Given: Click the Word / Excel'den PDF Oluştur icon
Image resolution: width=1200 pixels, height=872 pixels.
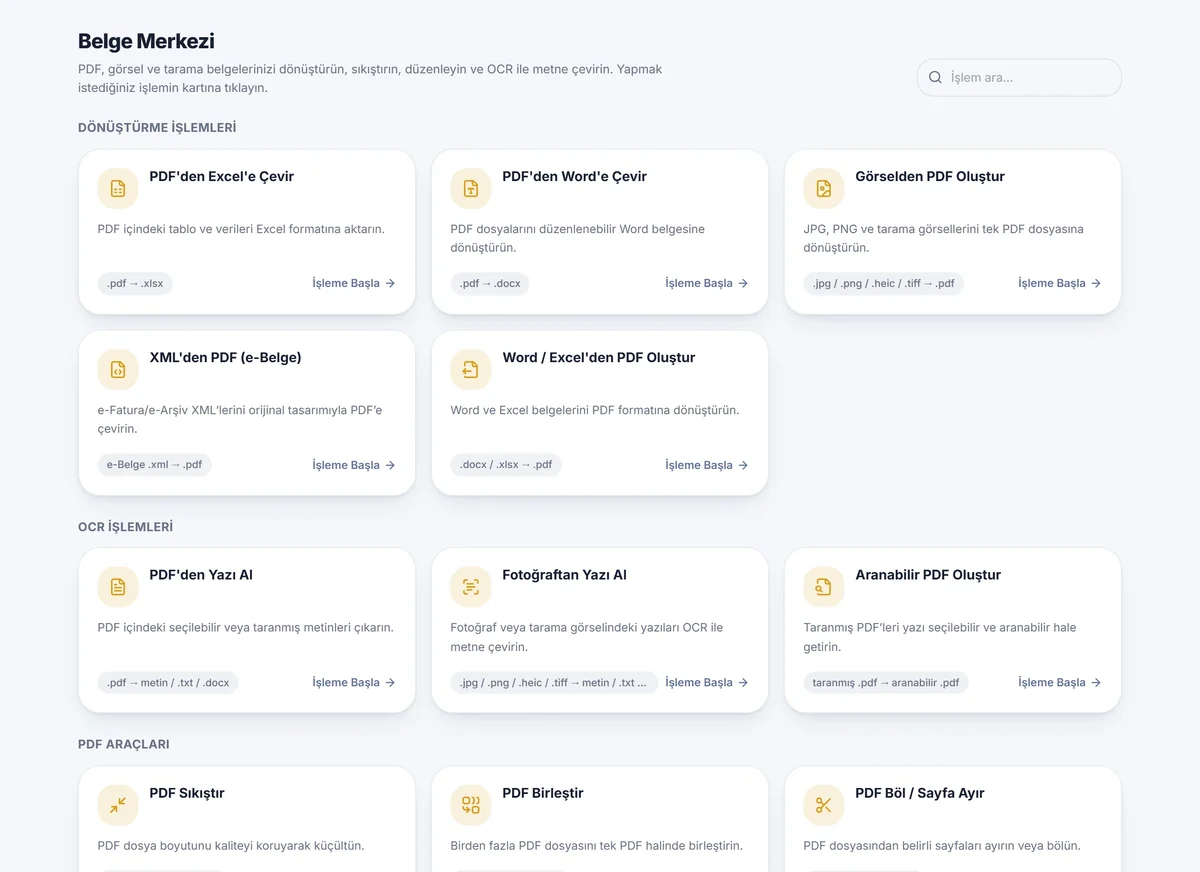Looking at the screenshot, I should [x=471, y=369].
